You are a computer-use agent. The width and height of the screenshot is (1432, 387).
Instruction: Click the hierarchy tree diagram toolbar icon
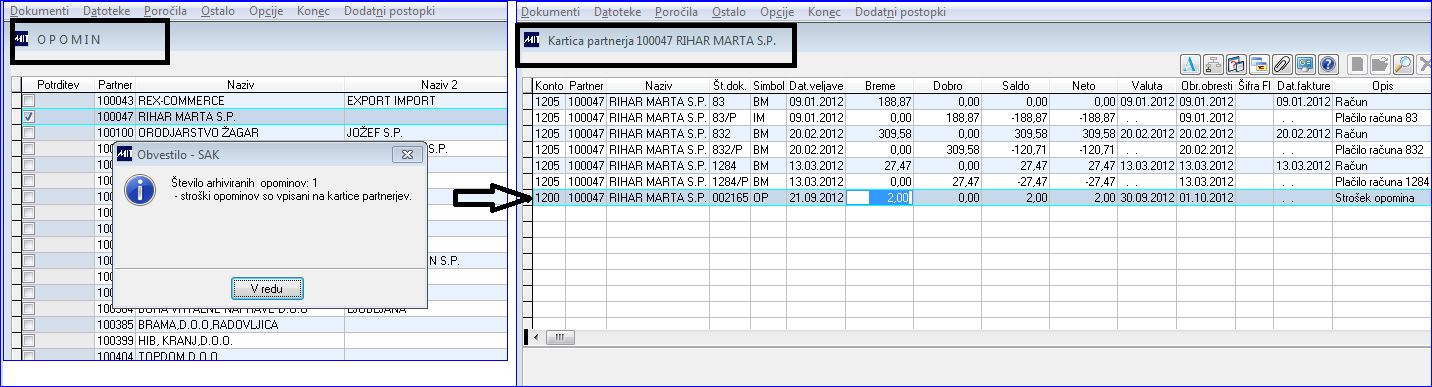pos(1213,64)
